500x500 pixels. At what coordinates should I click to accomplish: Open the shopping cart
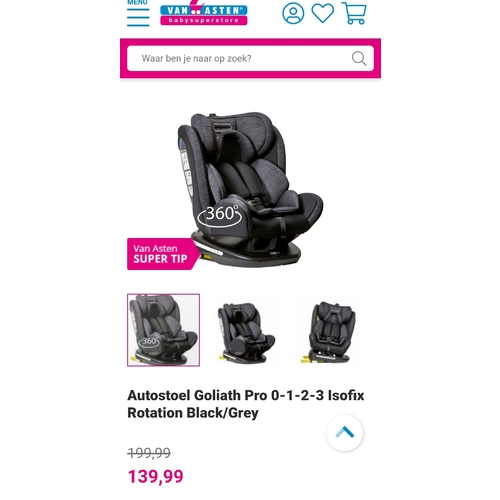tap(354, 13)
